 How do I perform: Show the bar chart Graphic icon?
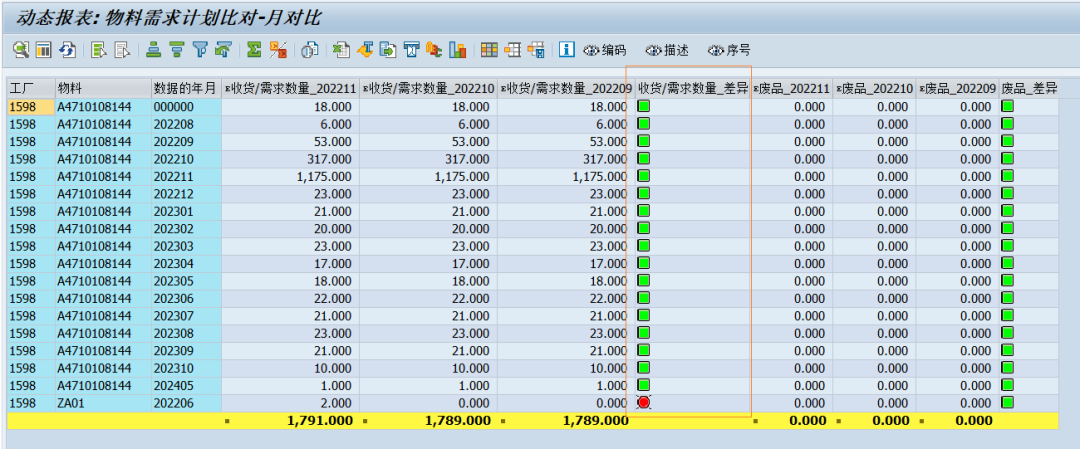[457, 50]
